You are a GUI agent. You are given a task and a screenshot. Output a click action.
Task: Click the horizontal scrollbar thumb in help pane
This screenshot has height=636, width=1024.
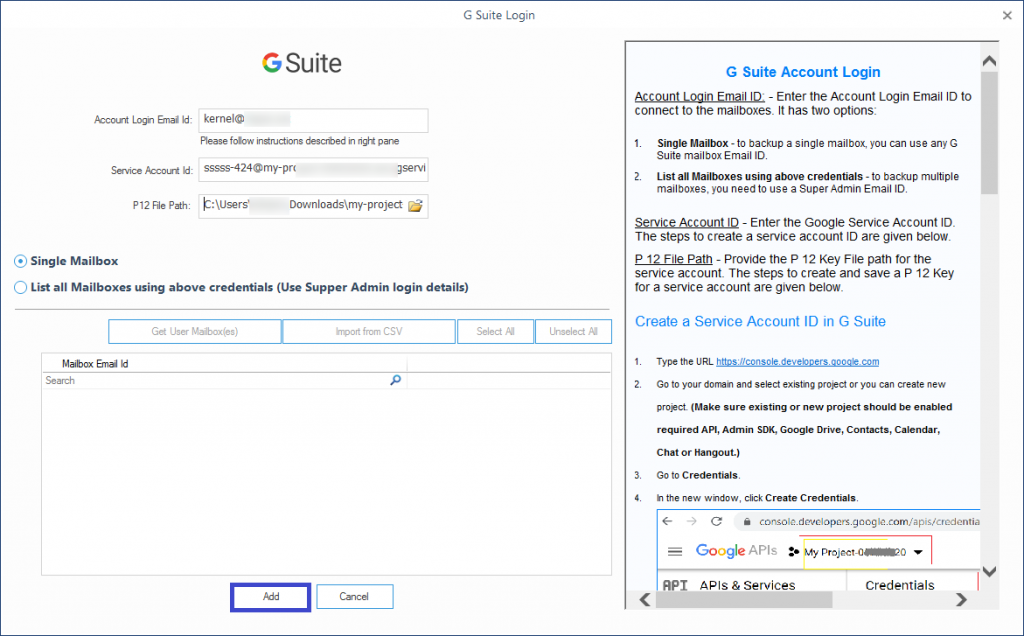point(744,599)
